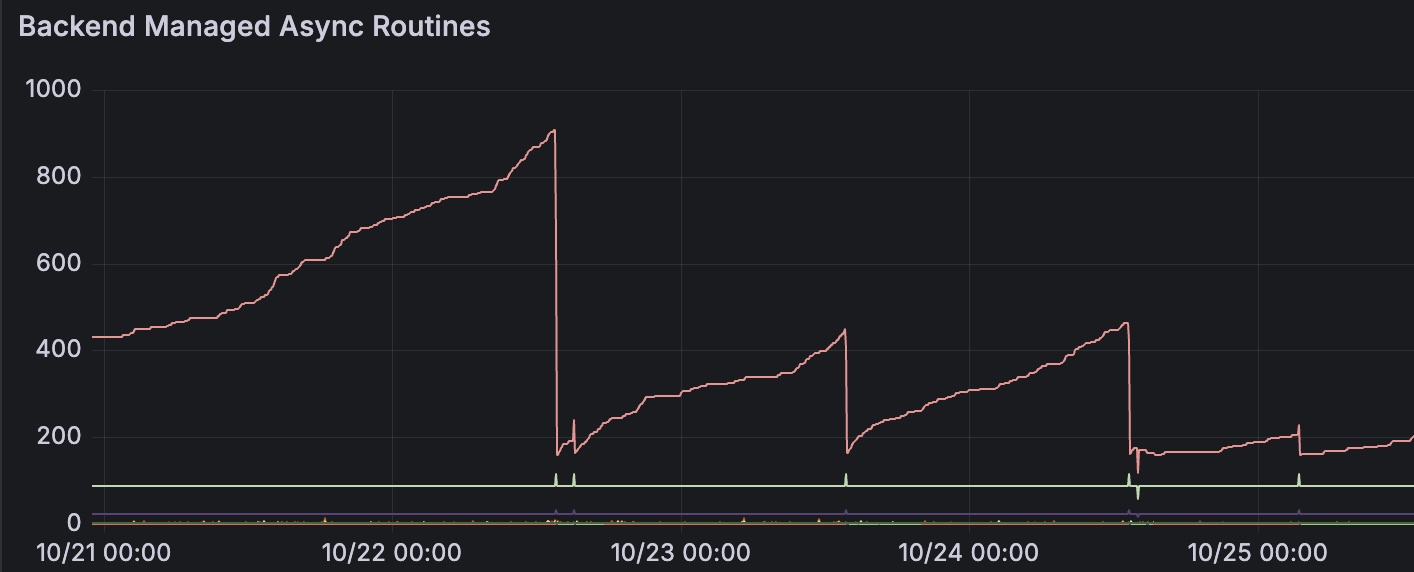Click the panel title Backend Managed Async Routines
Viewport: 1414px width, 572px height.
click(254, 27)
